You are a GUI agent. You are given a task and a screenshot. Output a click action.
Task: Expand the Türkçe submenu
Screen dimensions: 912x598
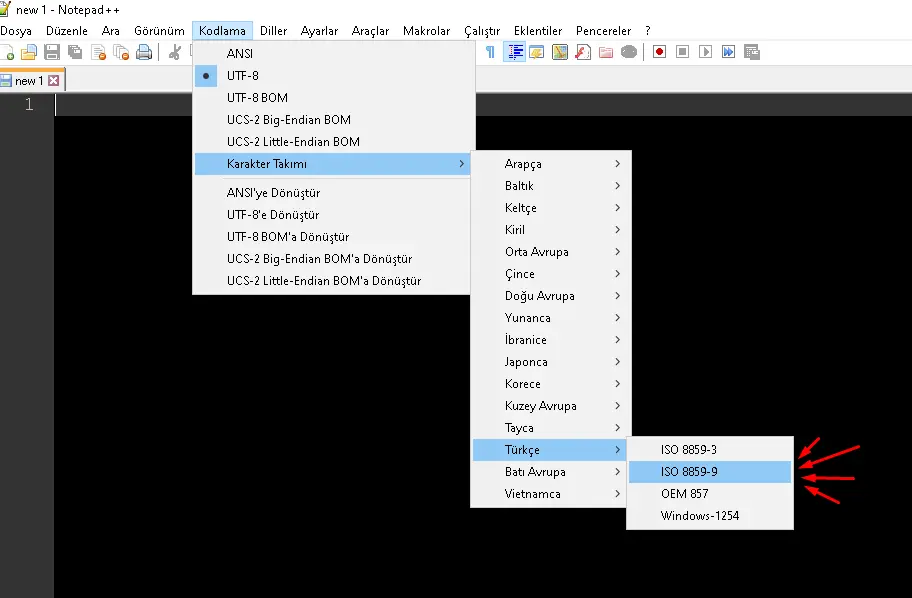[550, 450]
